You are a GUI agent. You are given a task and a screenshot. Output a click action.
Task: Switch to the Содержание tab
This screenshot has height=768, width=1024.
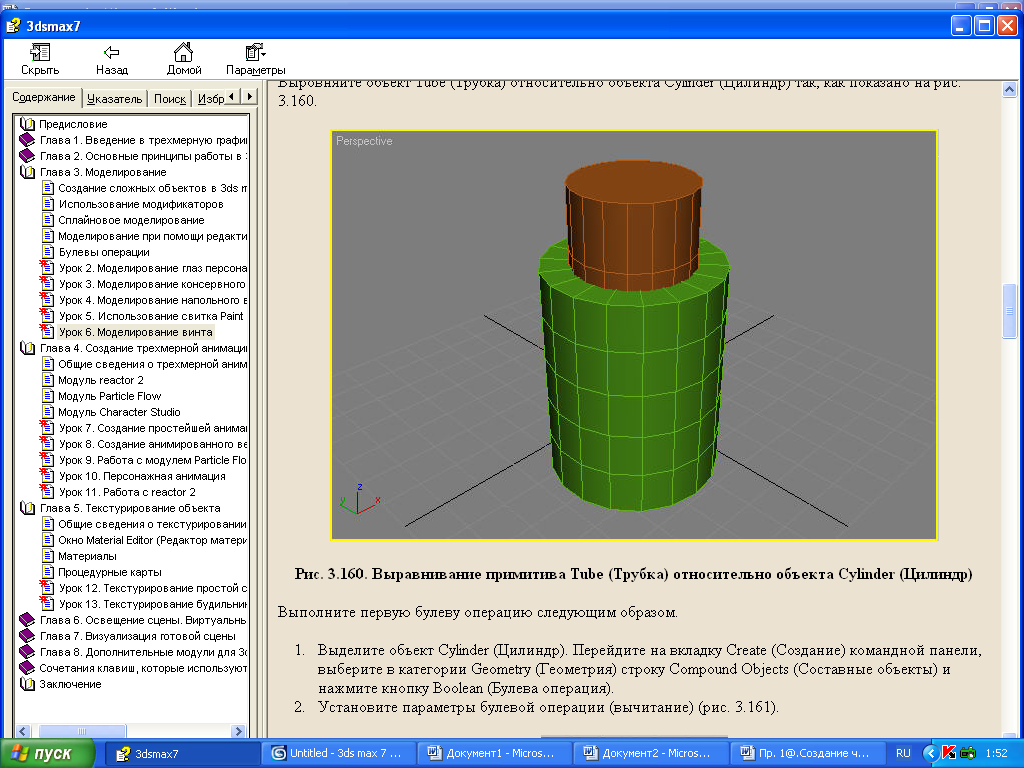click(44, 97)
